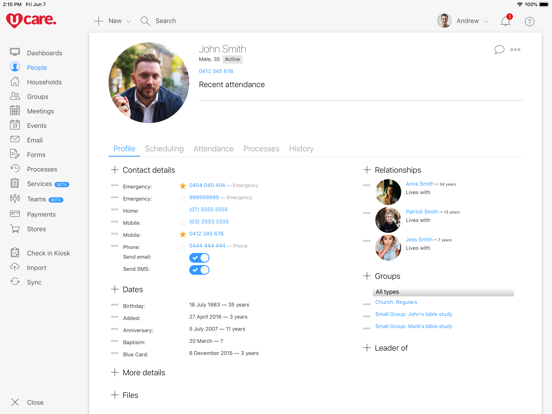The width and height of the screenshot is (552, 414).
Task: Open Patrick Smith's profile link
Action: tap(422, 212)
